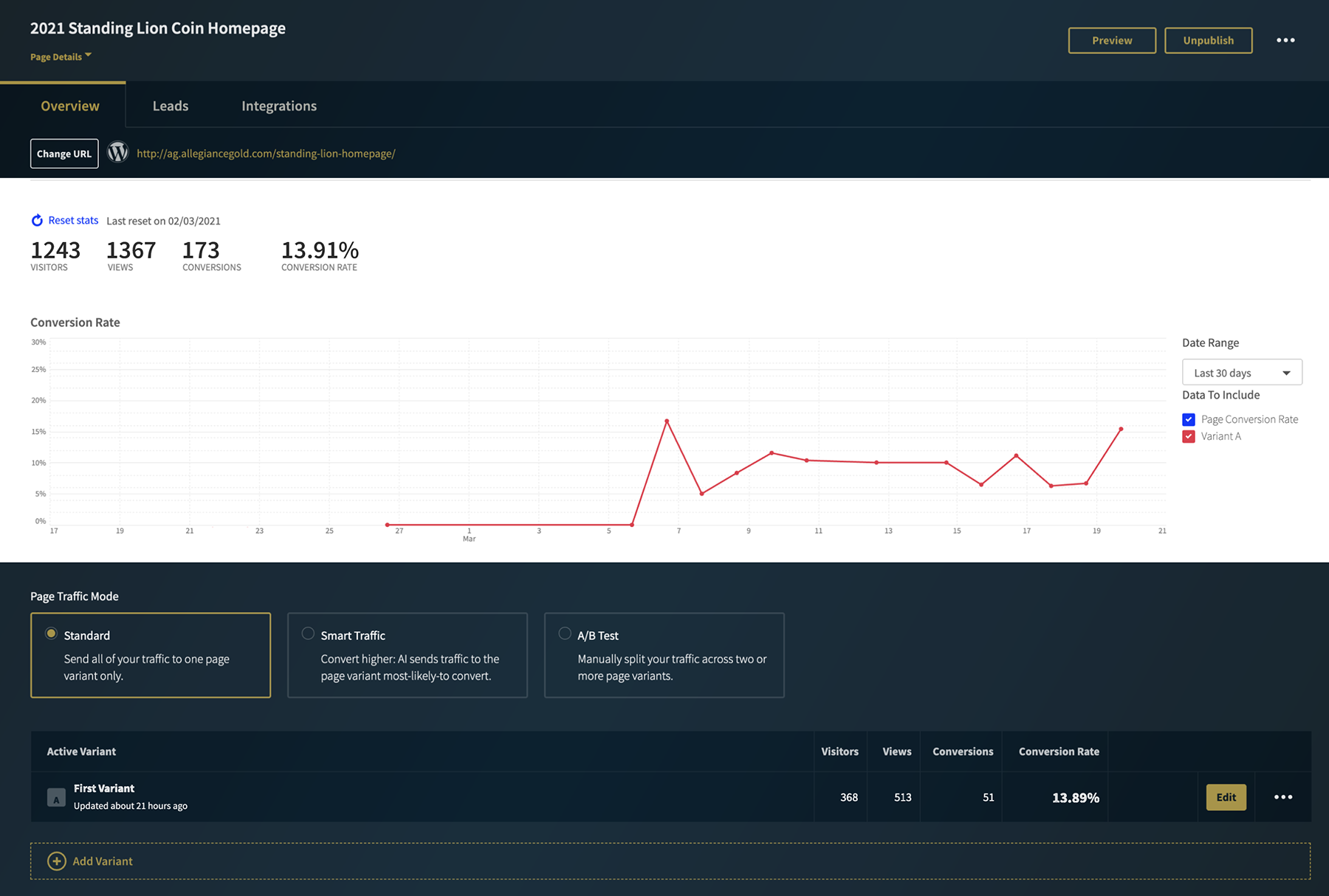The width and height of the screenshot is (1329, 896).
Task: Click the WordPress logo icon
Action: (118, 152)
